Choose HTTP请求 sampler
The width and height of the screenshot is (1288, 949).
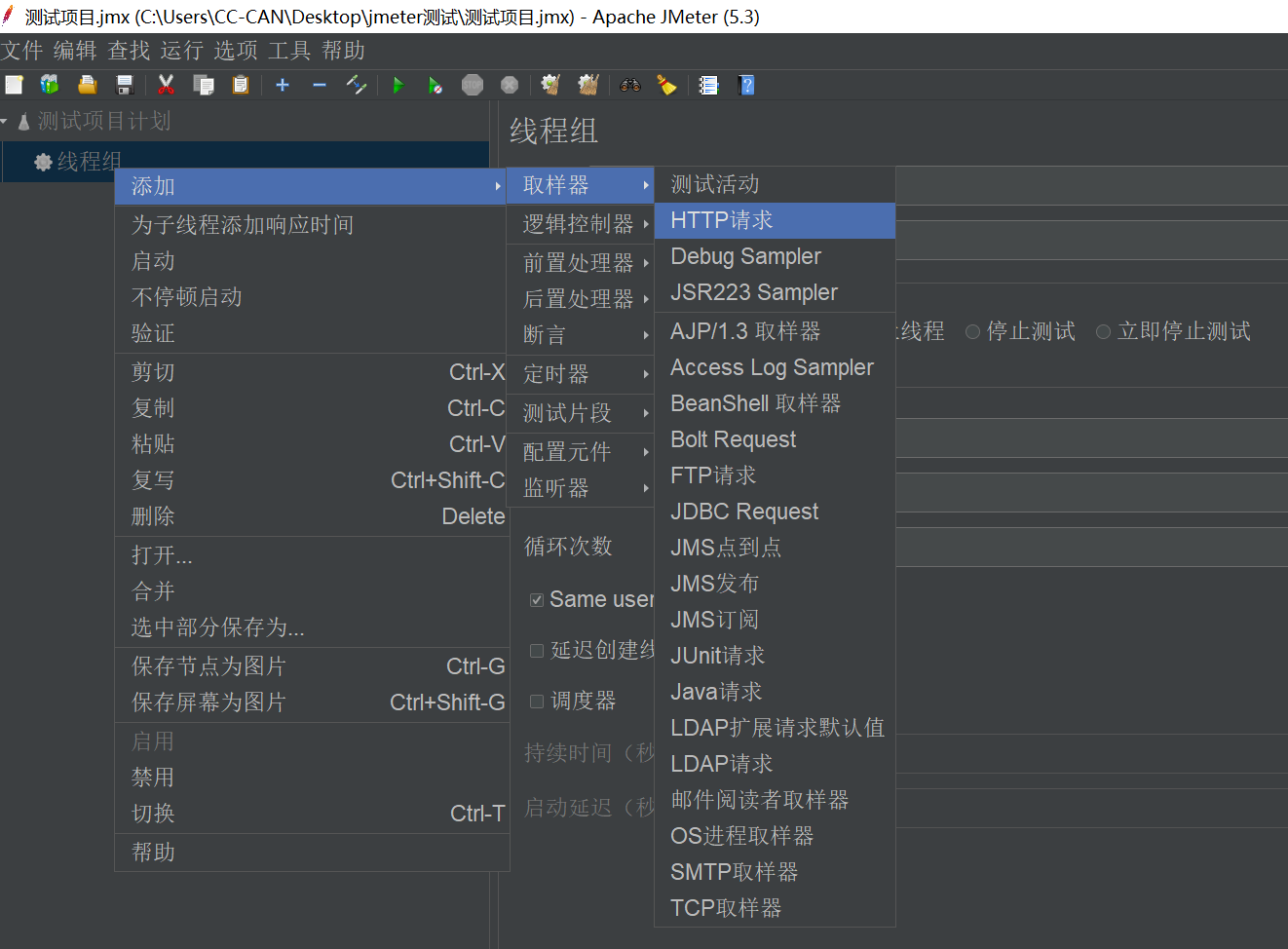775,220
